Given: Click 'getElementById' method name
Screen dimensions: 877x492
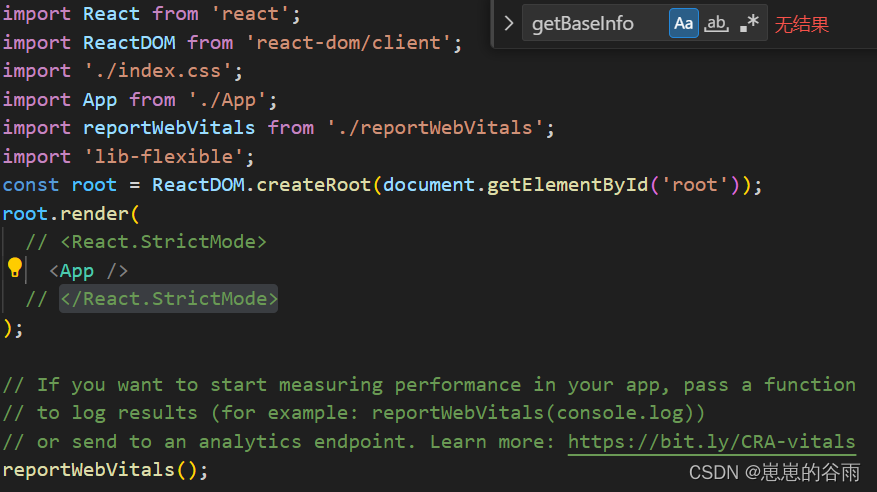Looking at the screenshot, I should pos(567,185).
